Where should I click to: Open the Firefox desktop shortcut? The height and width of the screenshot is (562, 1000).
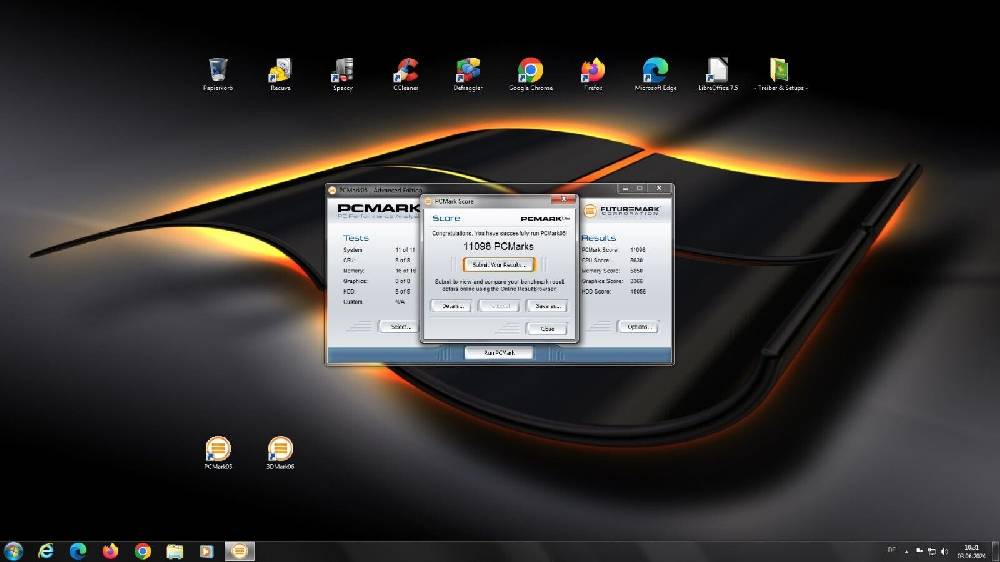(593, 74)
